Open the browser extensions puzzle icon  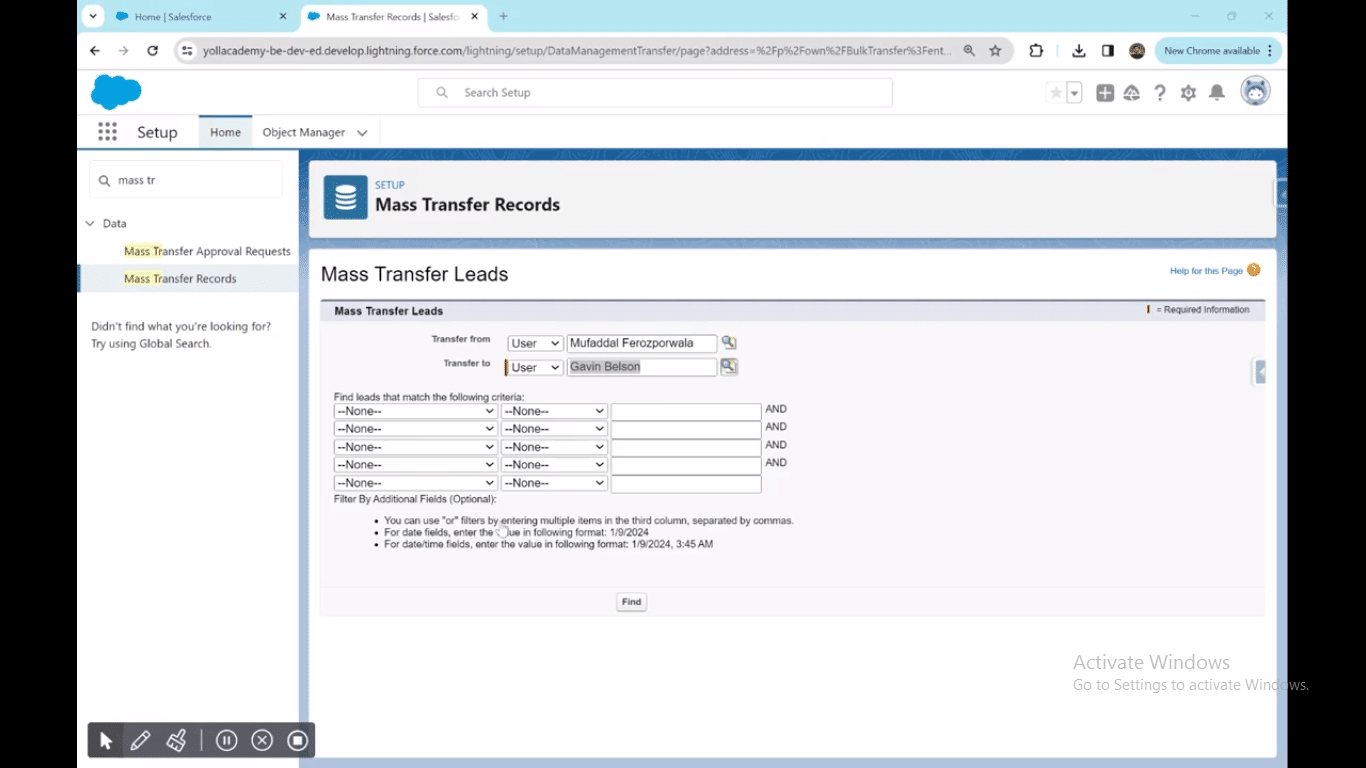coord(1036,50)
